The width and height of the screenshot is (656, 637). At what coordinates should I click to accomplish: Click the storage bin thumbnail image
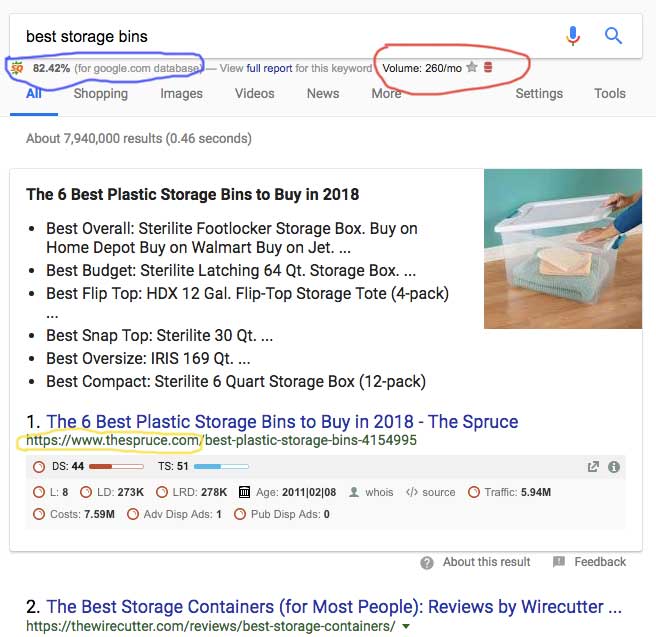tap(563, 249)
